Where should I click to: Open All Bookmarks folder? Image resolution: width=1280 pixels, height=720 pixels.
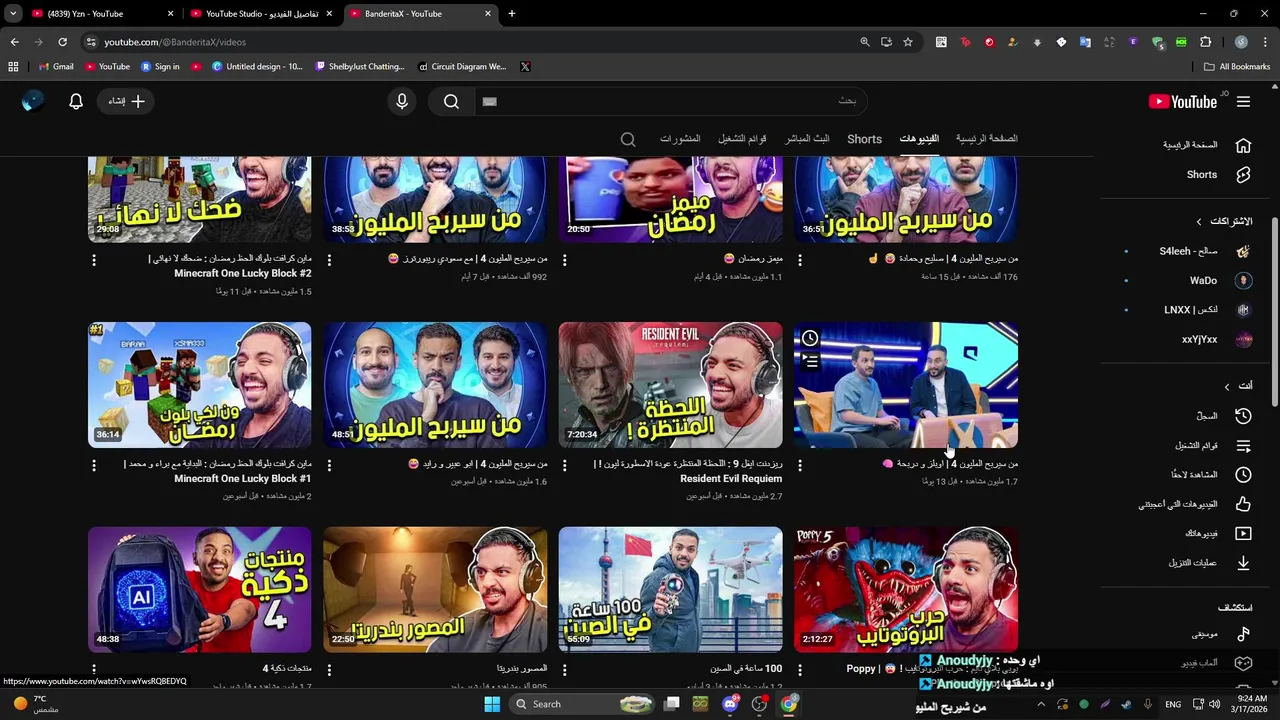tap(1237, 67)
